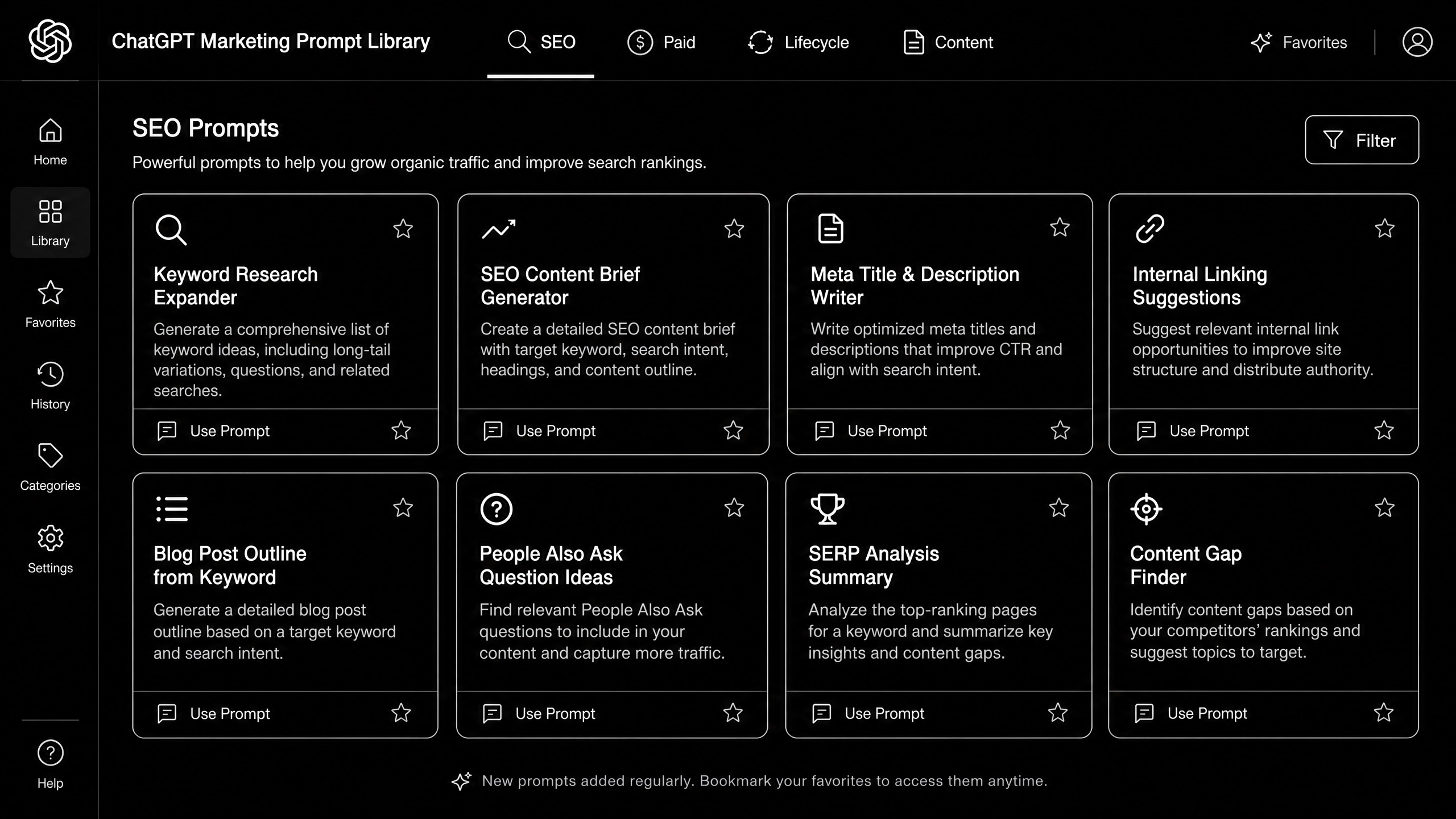Click the OpenAI logo in the header

point(50,41)
